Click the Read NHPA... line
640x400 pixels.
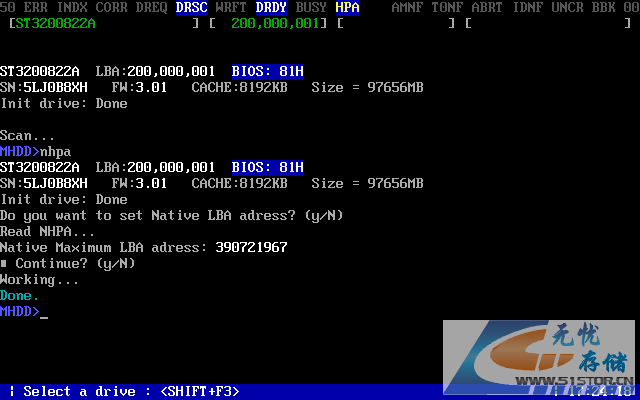point(47,231)
